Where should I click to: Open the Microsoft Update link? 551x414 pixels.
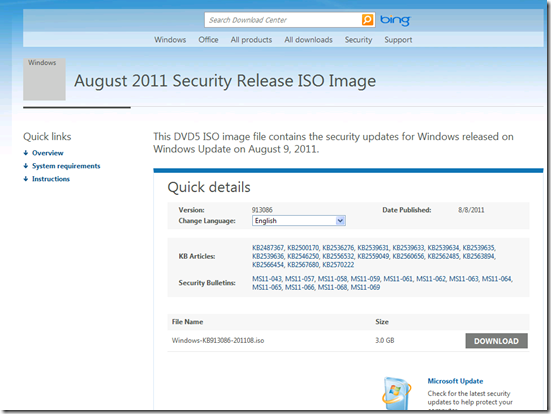coord(455,381)
